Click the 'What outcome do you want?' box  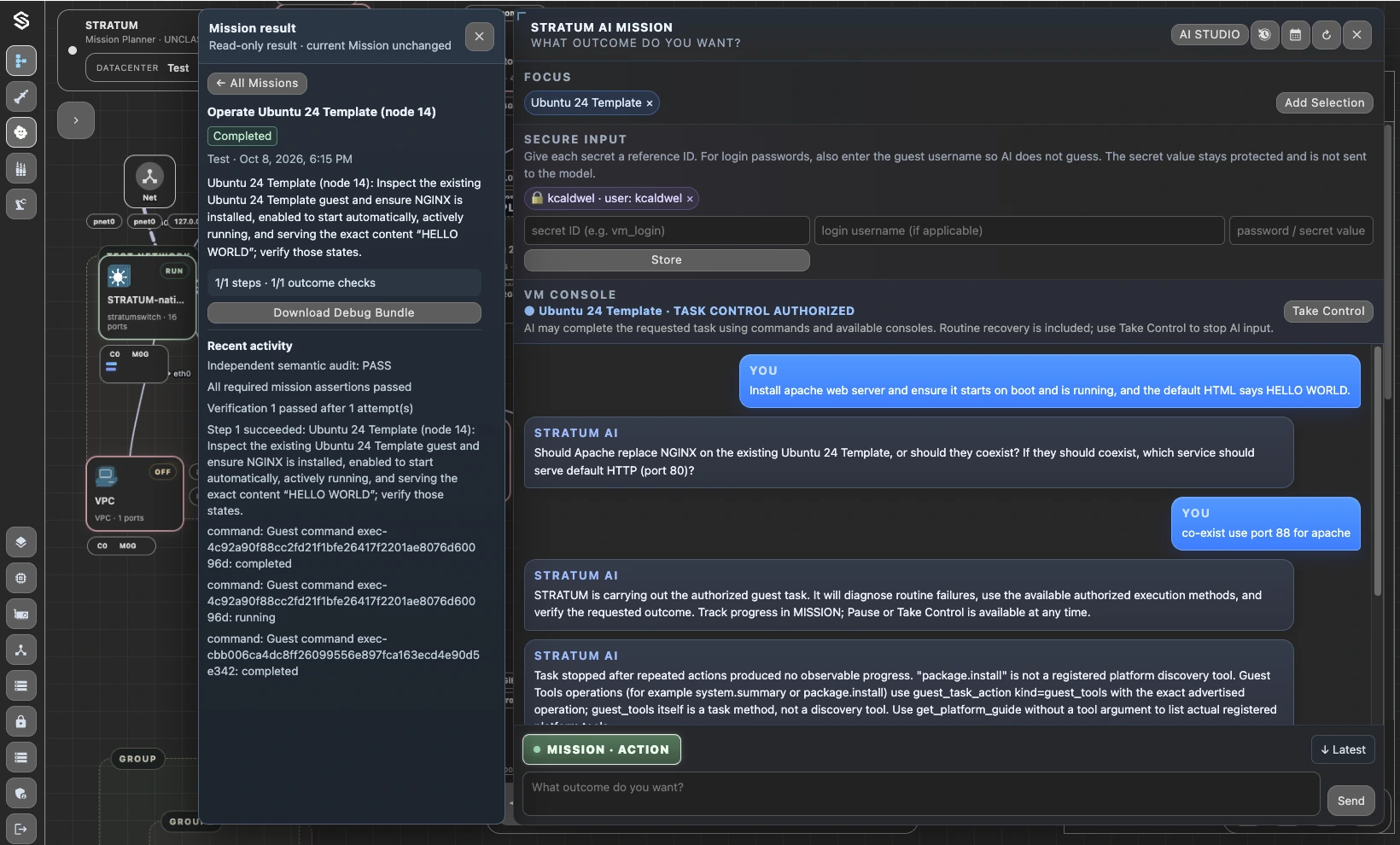(921, 794)
